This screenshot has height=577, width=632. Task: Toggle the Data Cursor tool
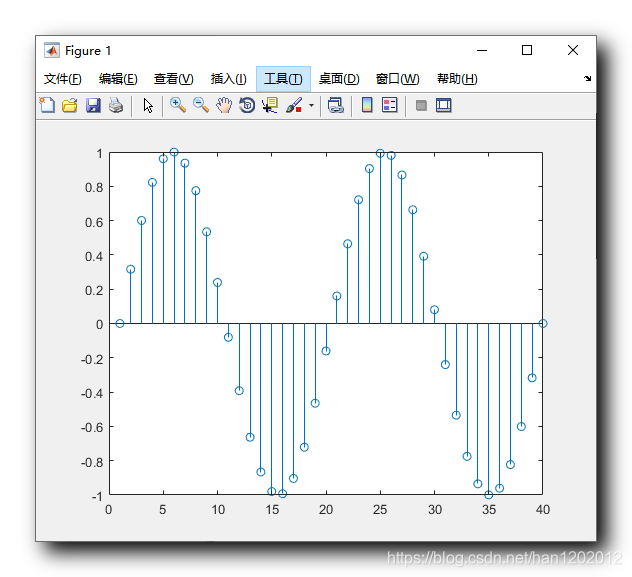tap(270, 105)
